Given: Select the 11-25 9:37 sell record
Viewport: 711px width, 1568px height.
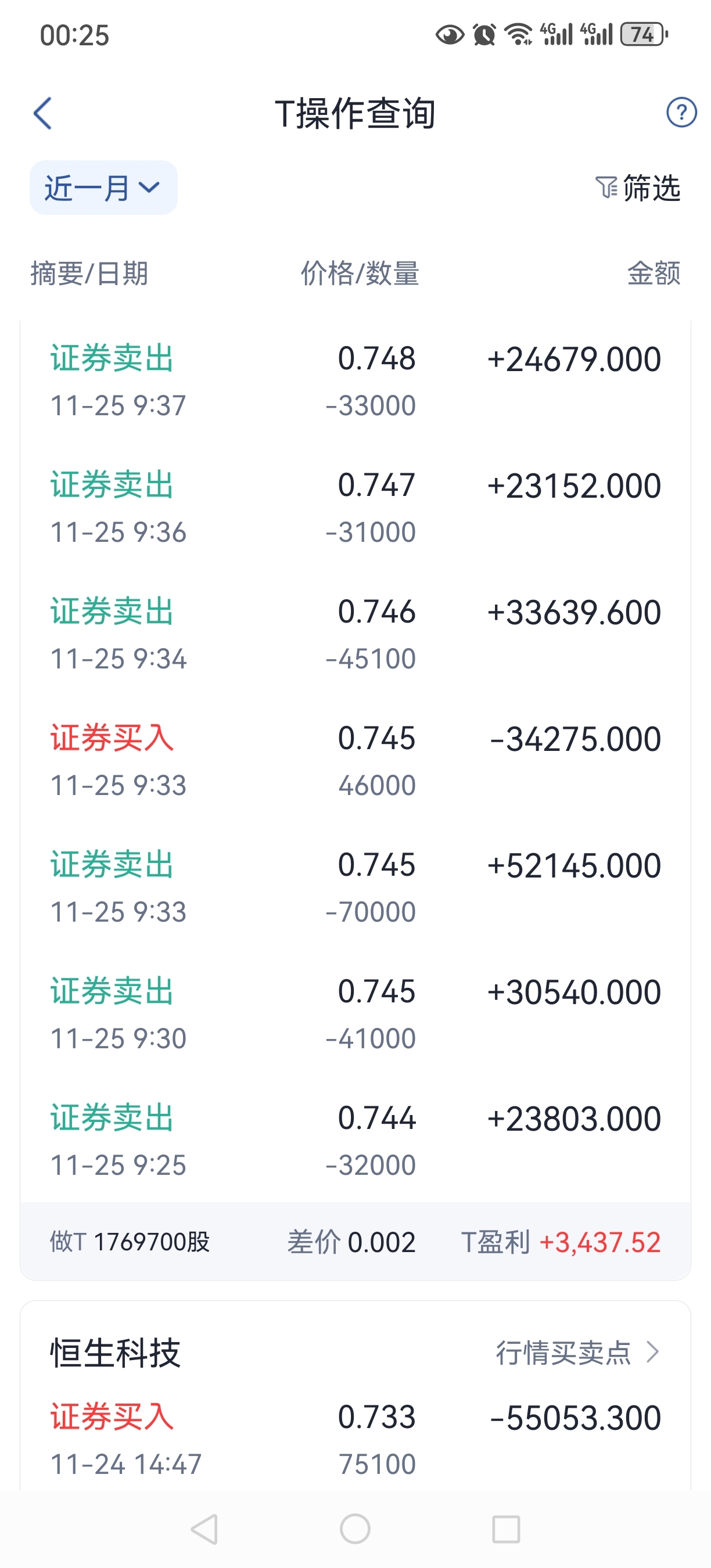Looking at the screenshot, I should (355, 381).
